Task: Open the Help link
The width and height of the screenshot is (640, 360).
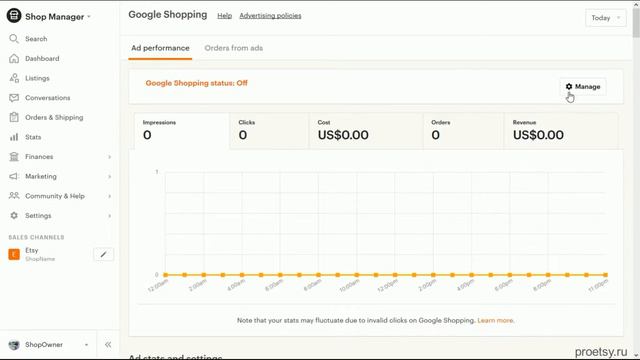Action: pyautogui.click(x=224, y=16)
